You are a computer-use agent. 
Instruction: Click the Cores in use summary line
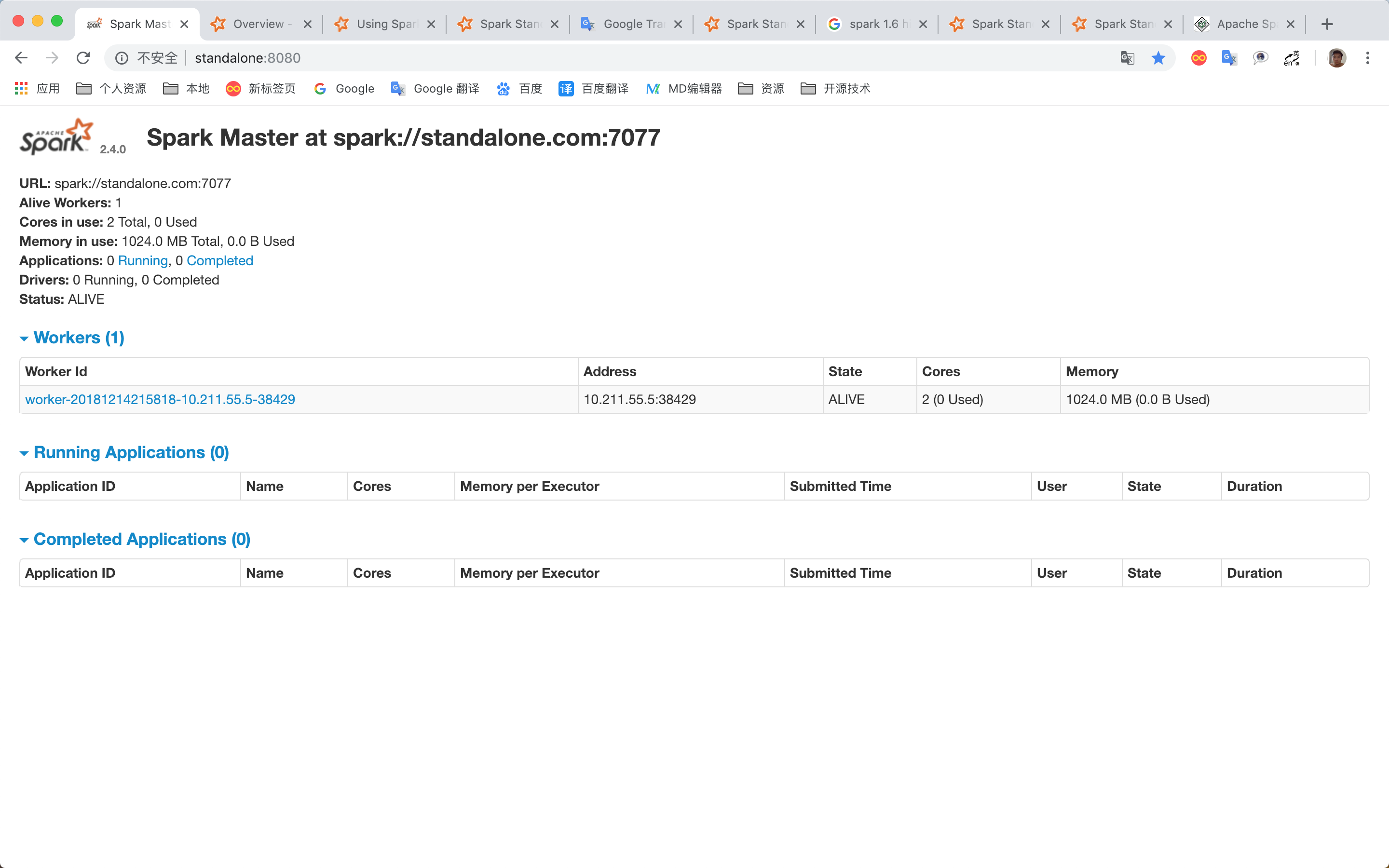coord(108,222)
